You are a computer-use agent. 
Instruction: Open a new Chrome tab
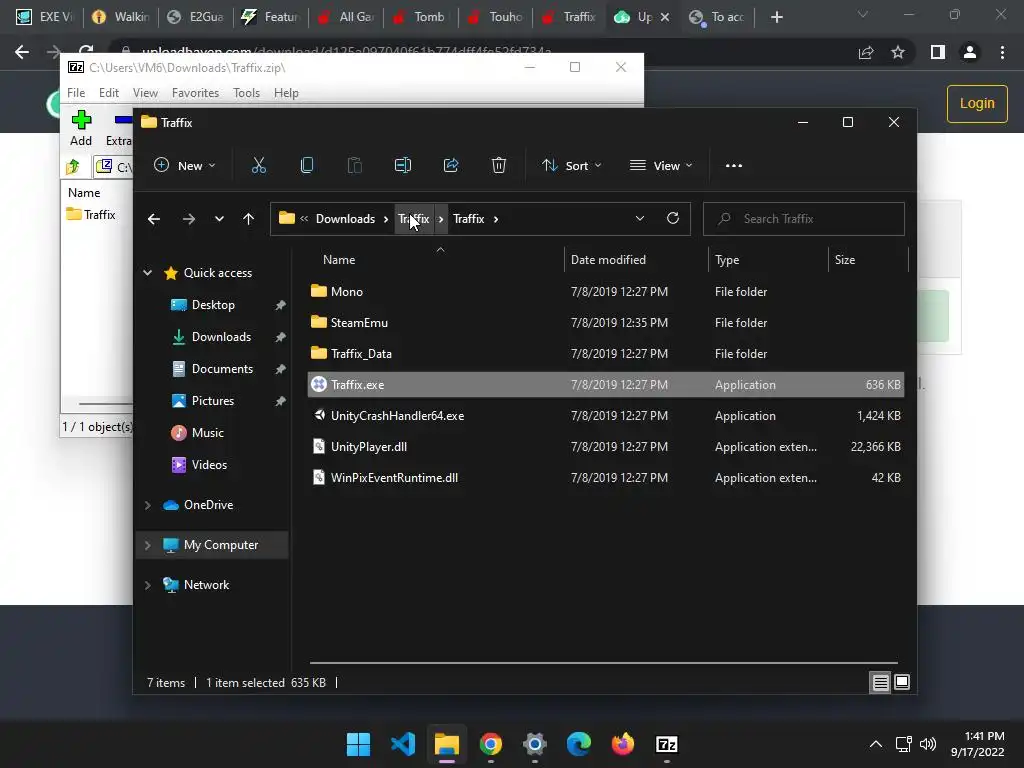point(776,17)
